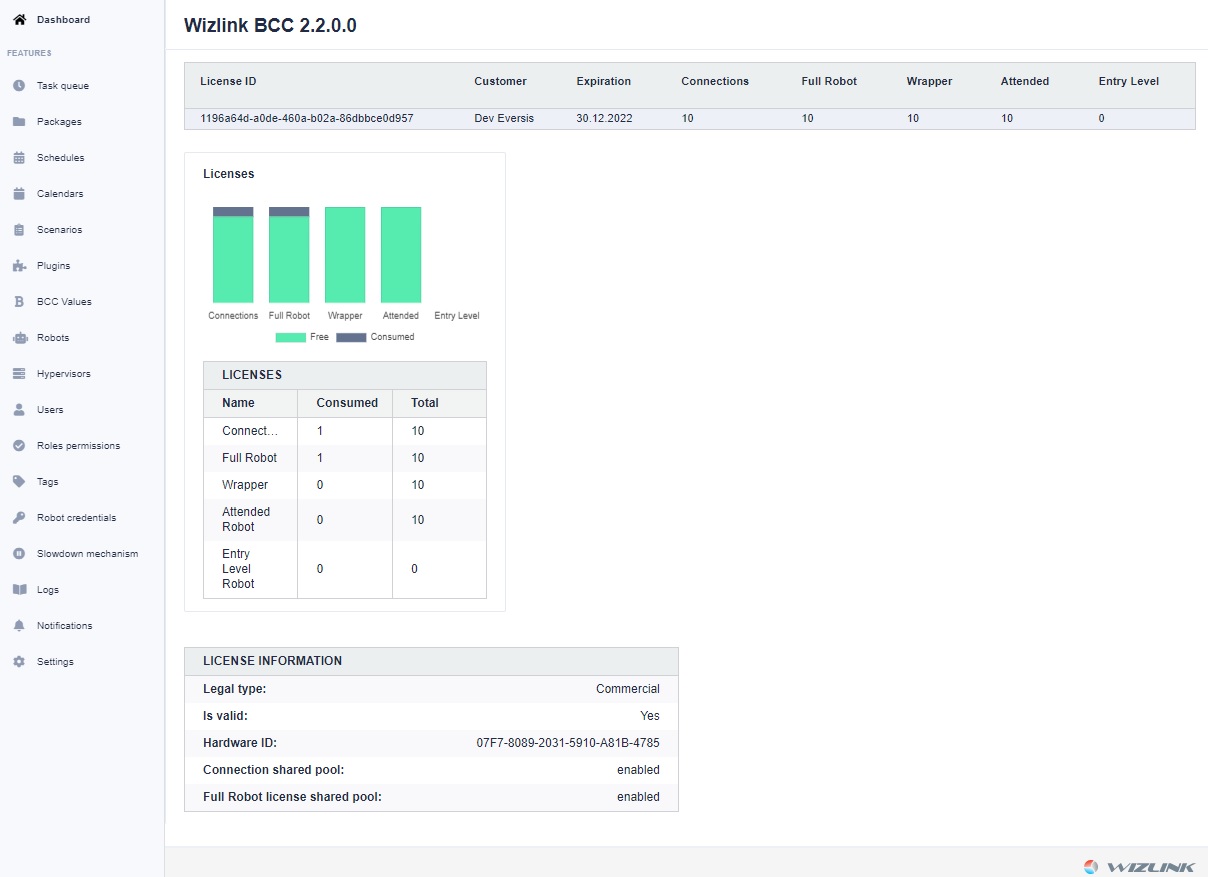Click the Robot credentials key icon

(x=19, y=518)
